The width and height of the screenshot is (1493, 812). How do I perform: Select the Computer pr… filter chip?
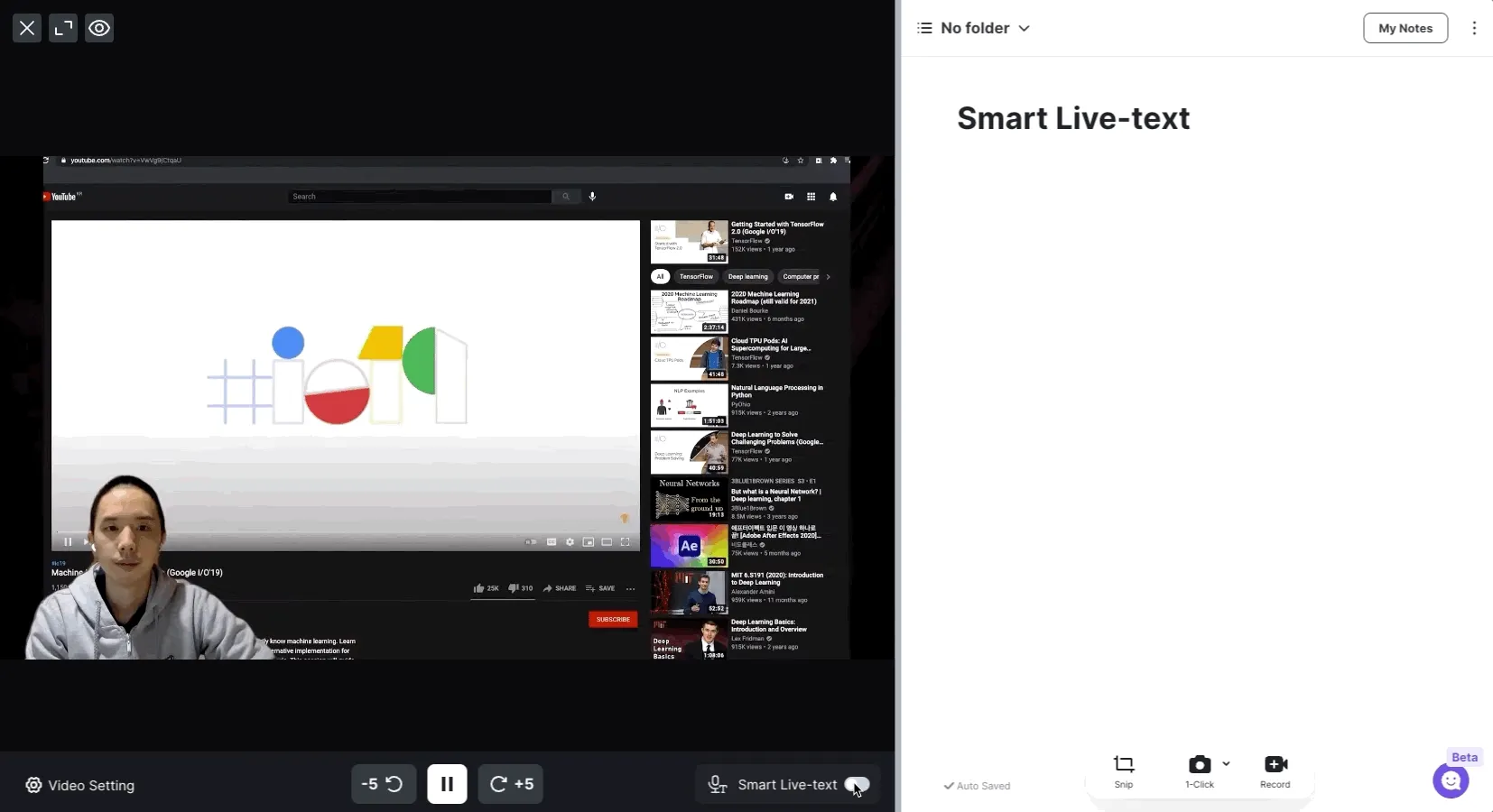click(x=801, y=277)
